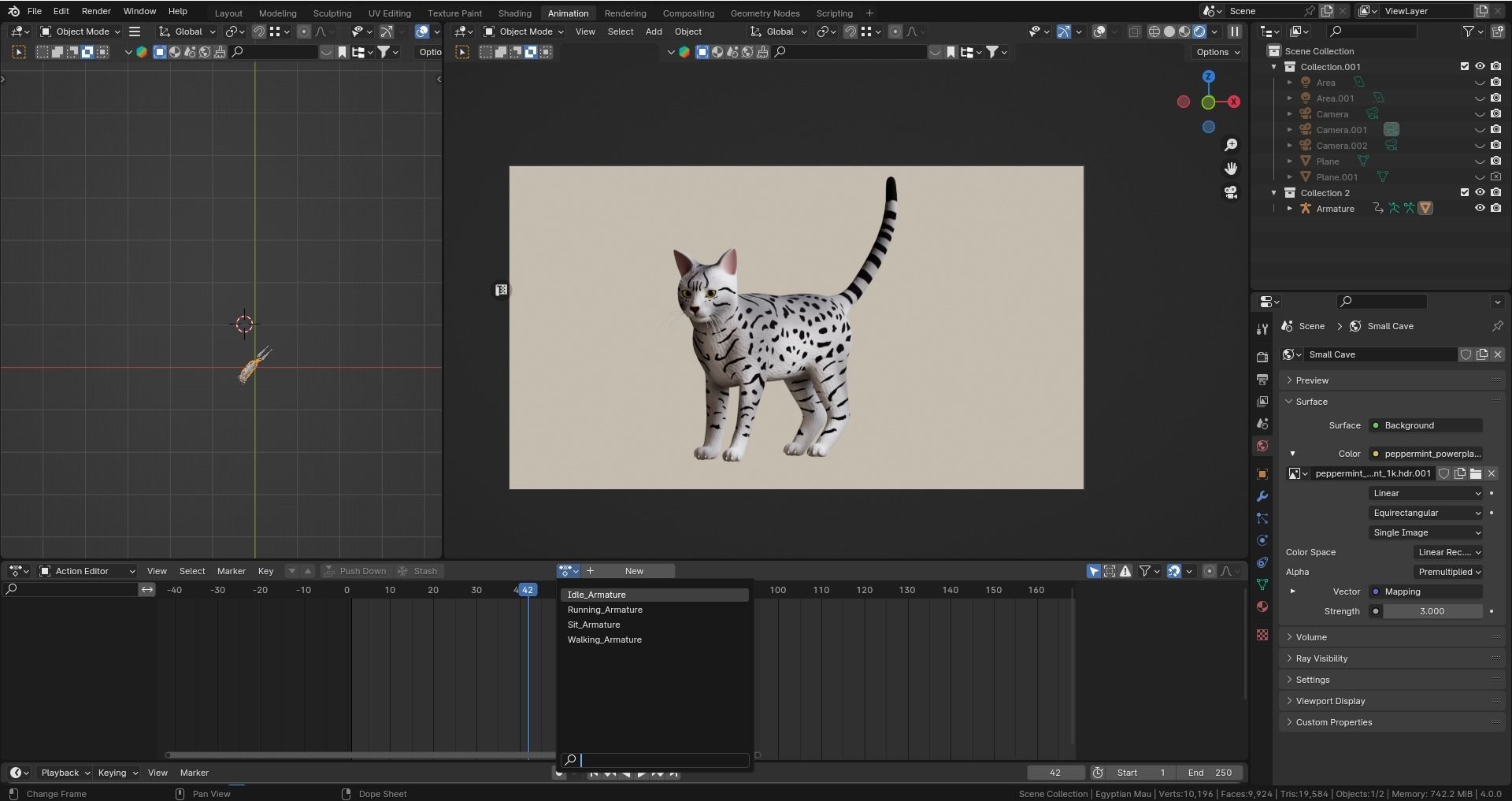Open the Scene properties tab
The width and height of the screenshot is (1512, 801).
1262,424
